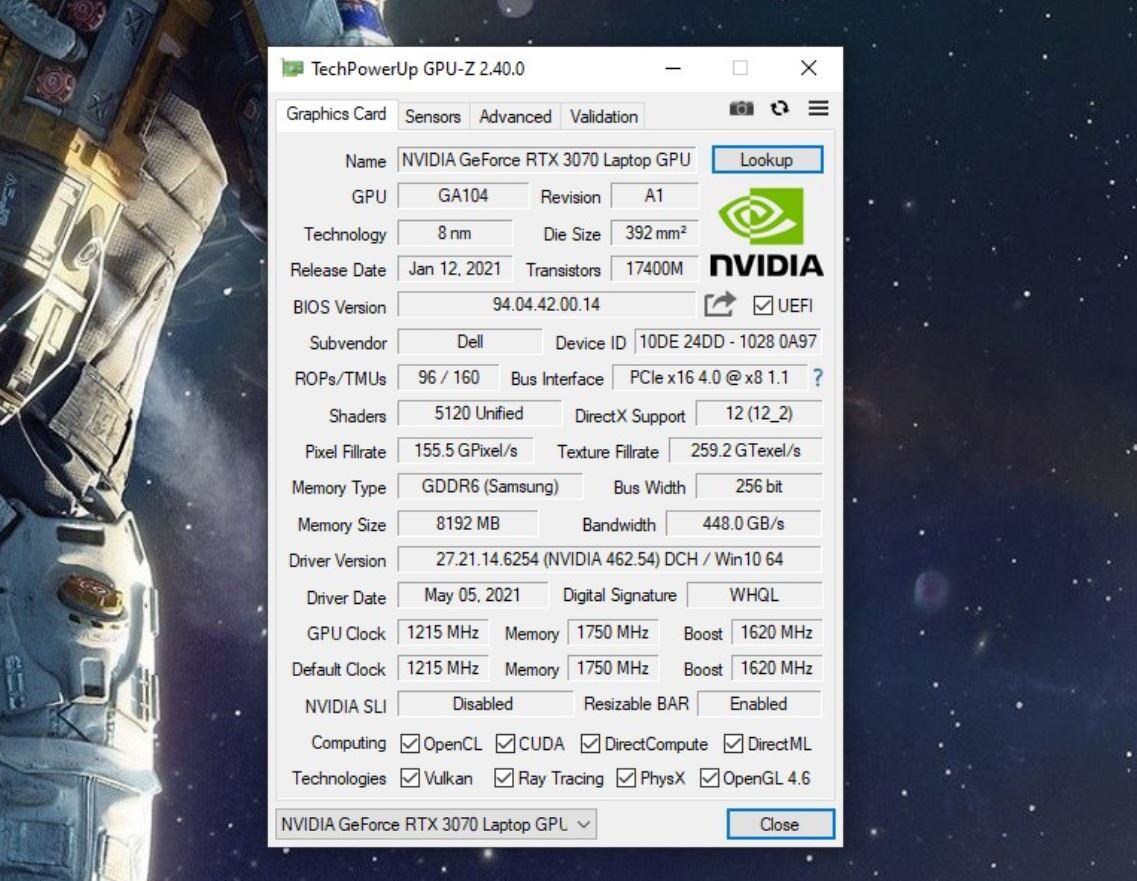Click the Memory Size value 8192 MB
The height and width of the screenshot is (881, 1137).
coord(468,524)
